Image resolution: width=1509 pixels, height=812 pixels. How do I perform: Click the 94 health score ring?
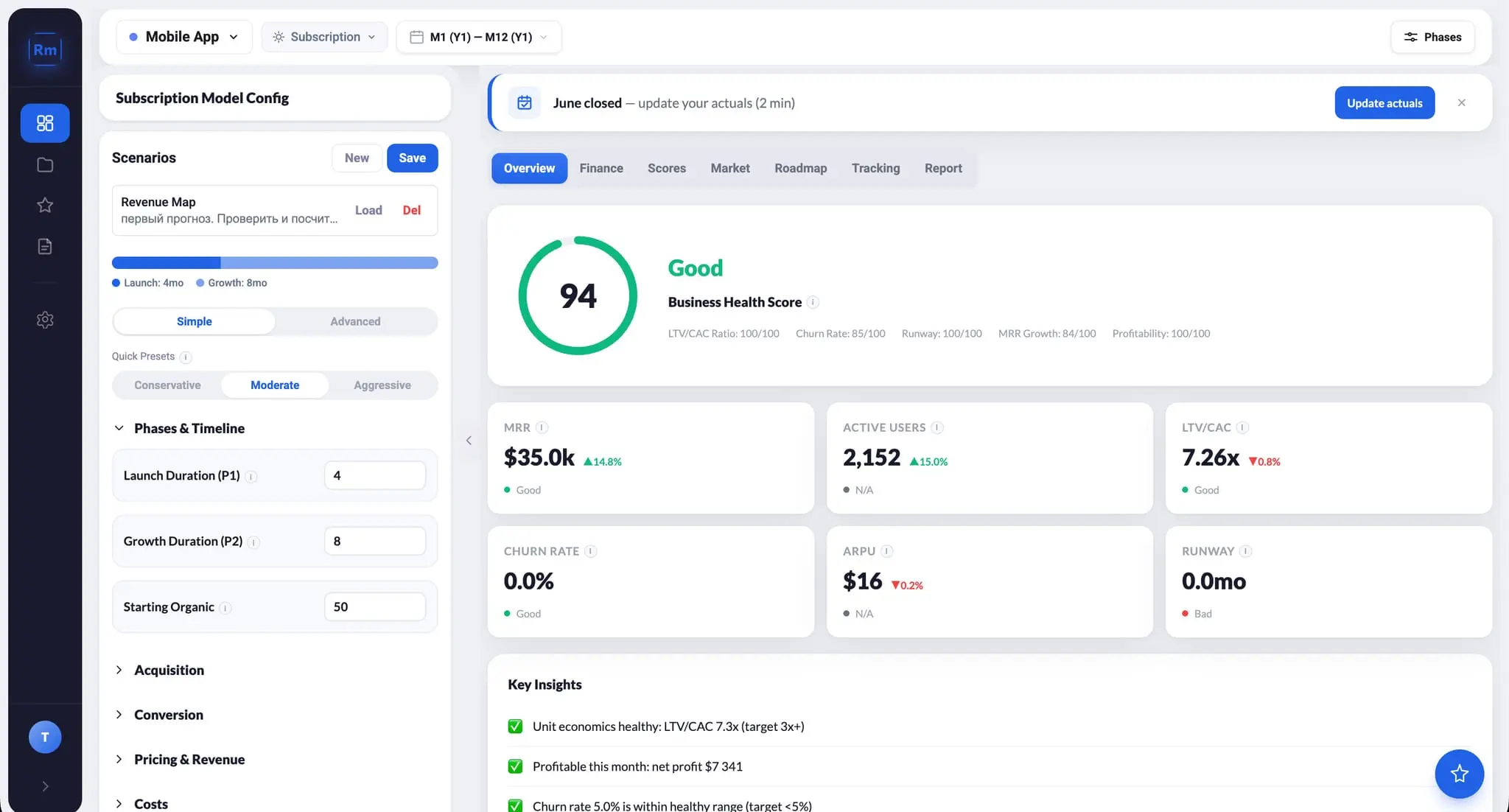(x=578, y=295)
